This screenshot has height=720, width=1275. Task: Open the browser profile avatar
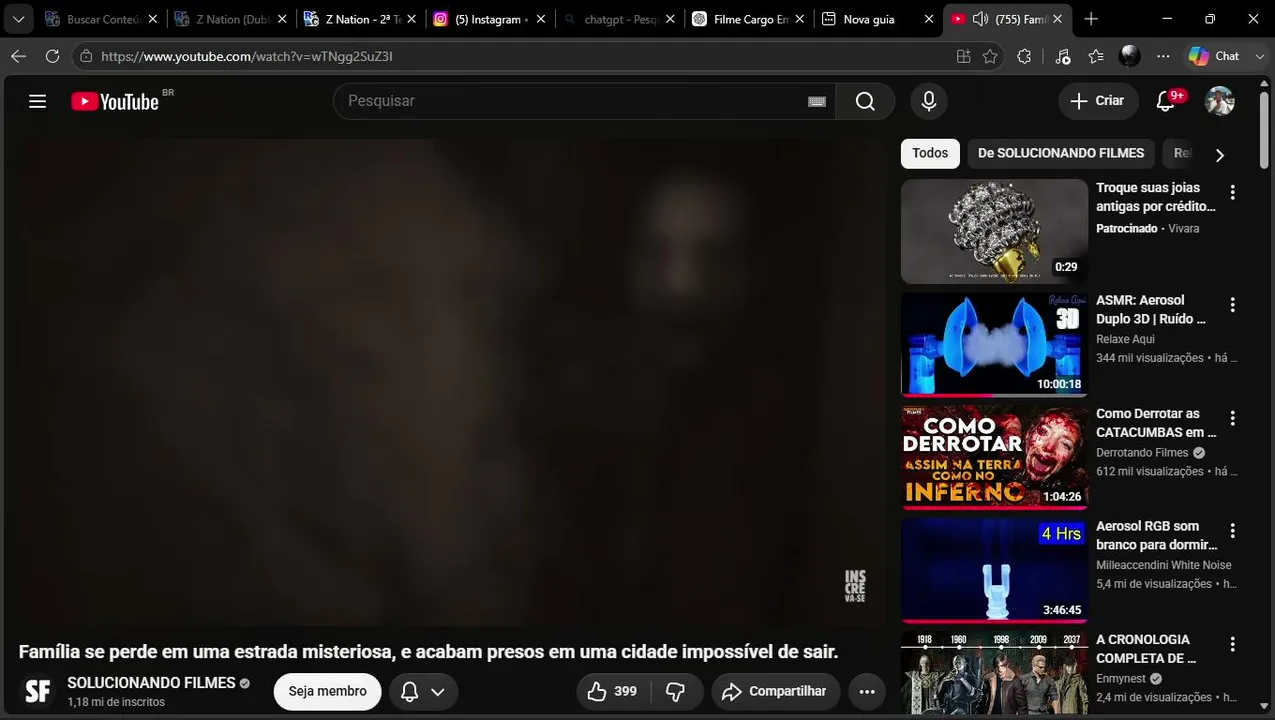point(1130,56)
